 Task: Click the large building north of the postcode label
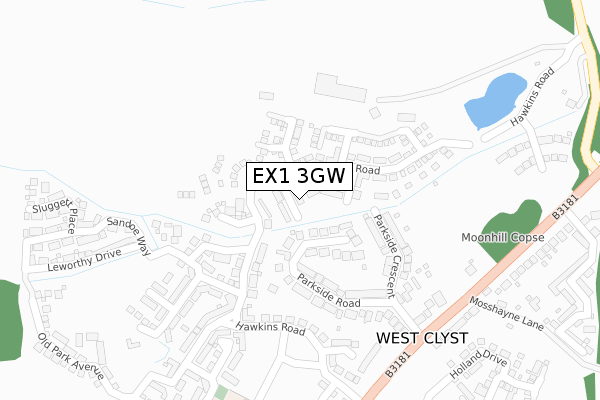pyautogui.click(x=340, y=88)
